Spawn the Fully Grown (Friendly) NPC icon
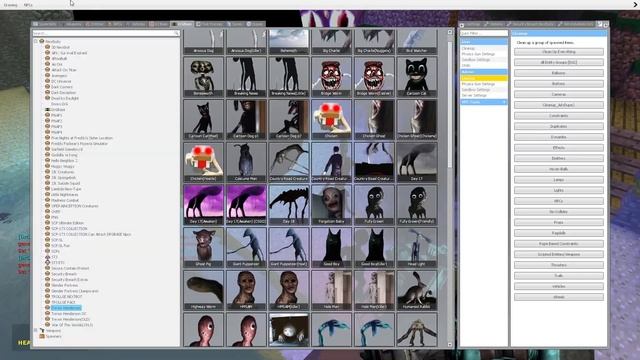This screenshot has height=360, width=640. click(x=416, y=204)
